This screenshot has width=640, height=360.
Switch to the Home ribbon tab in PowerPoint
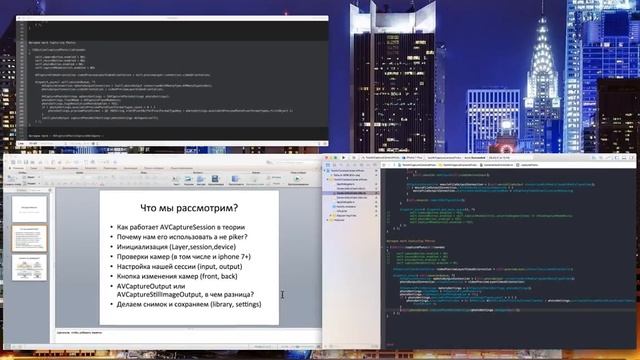(18, 168)
